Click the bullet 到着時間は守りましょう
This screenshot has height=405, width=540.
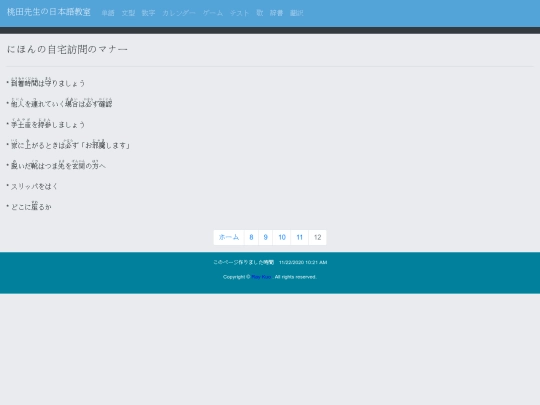tap(48, 82)
